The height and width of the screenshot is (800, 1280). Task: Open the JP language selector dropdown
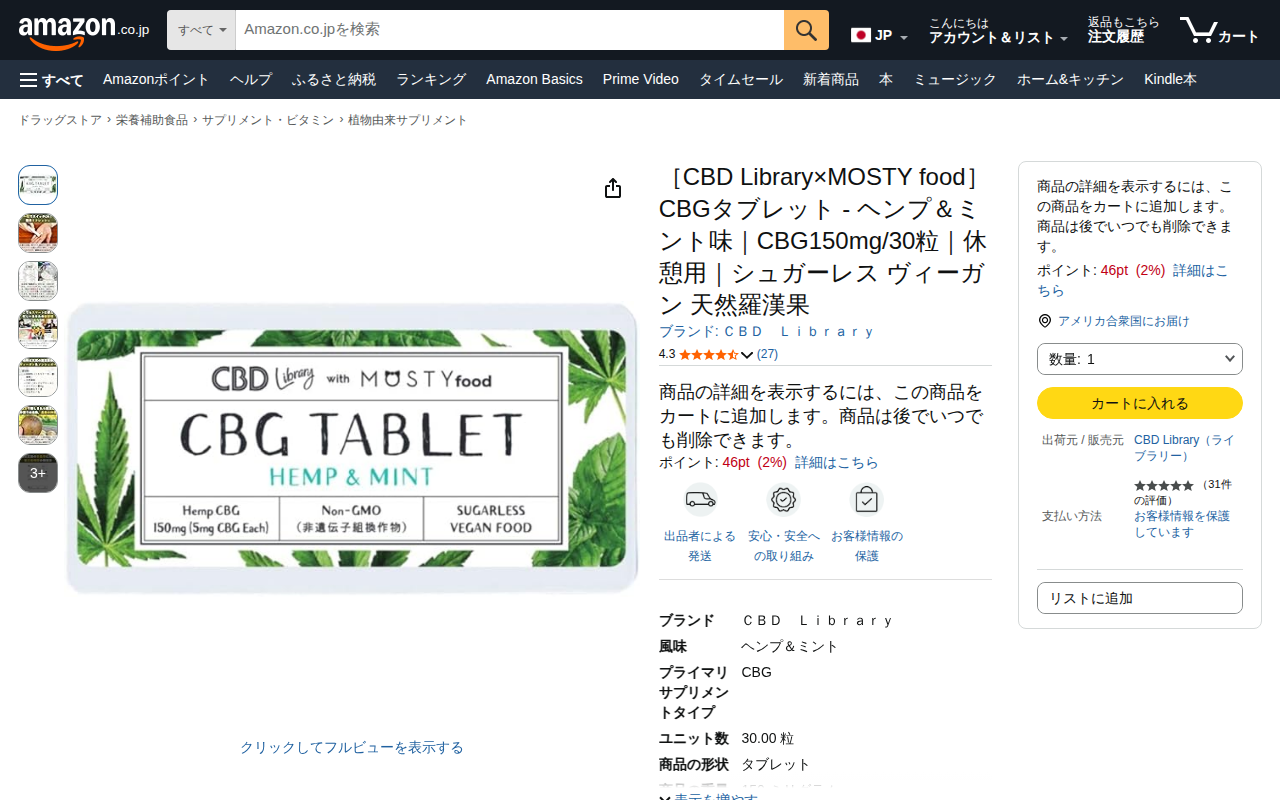click(879, 36)
